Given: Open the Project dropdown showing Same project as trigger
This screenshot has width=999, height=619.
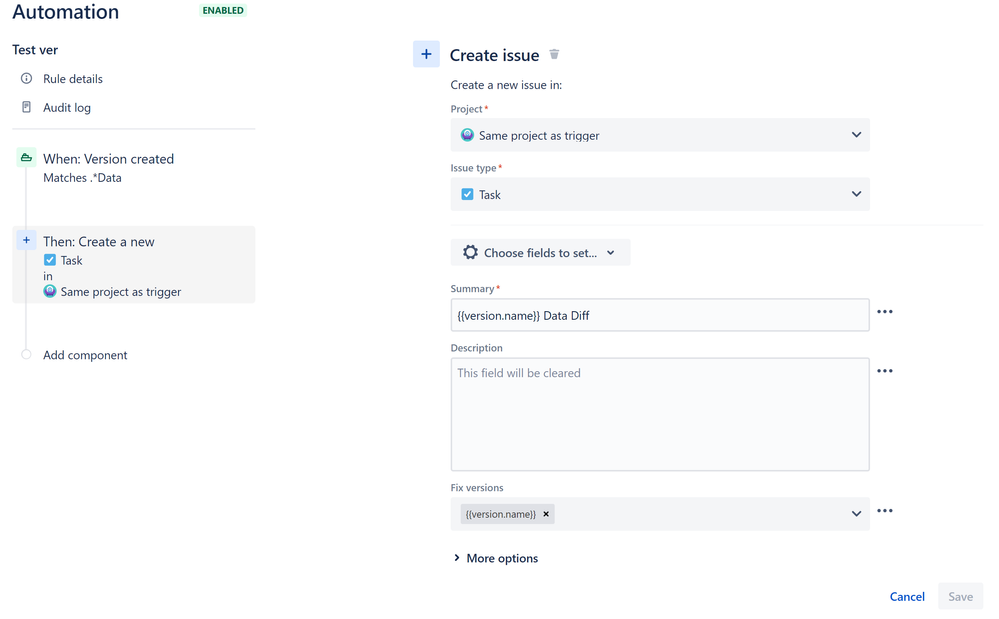Looking at the screenshot, I should [659, 135].
